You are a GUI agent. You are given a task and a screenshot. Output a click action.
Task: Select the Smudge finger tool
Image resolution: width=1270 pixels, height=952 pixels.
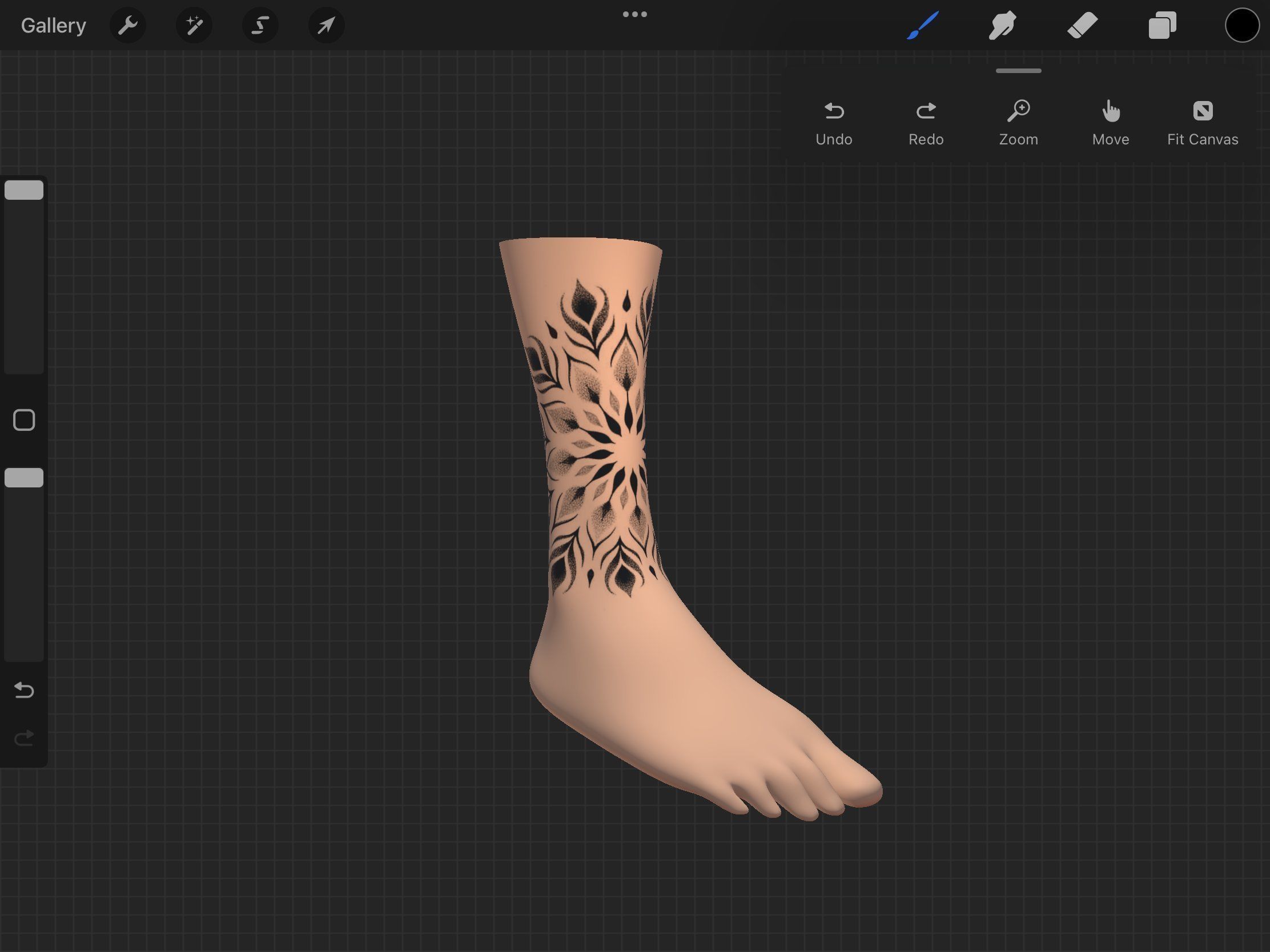point(1002,25)
